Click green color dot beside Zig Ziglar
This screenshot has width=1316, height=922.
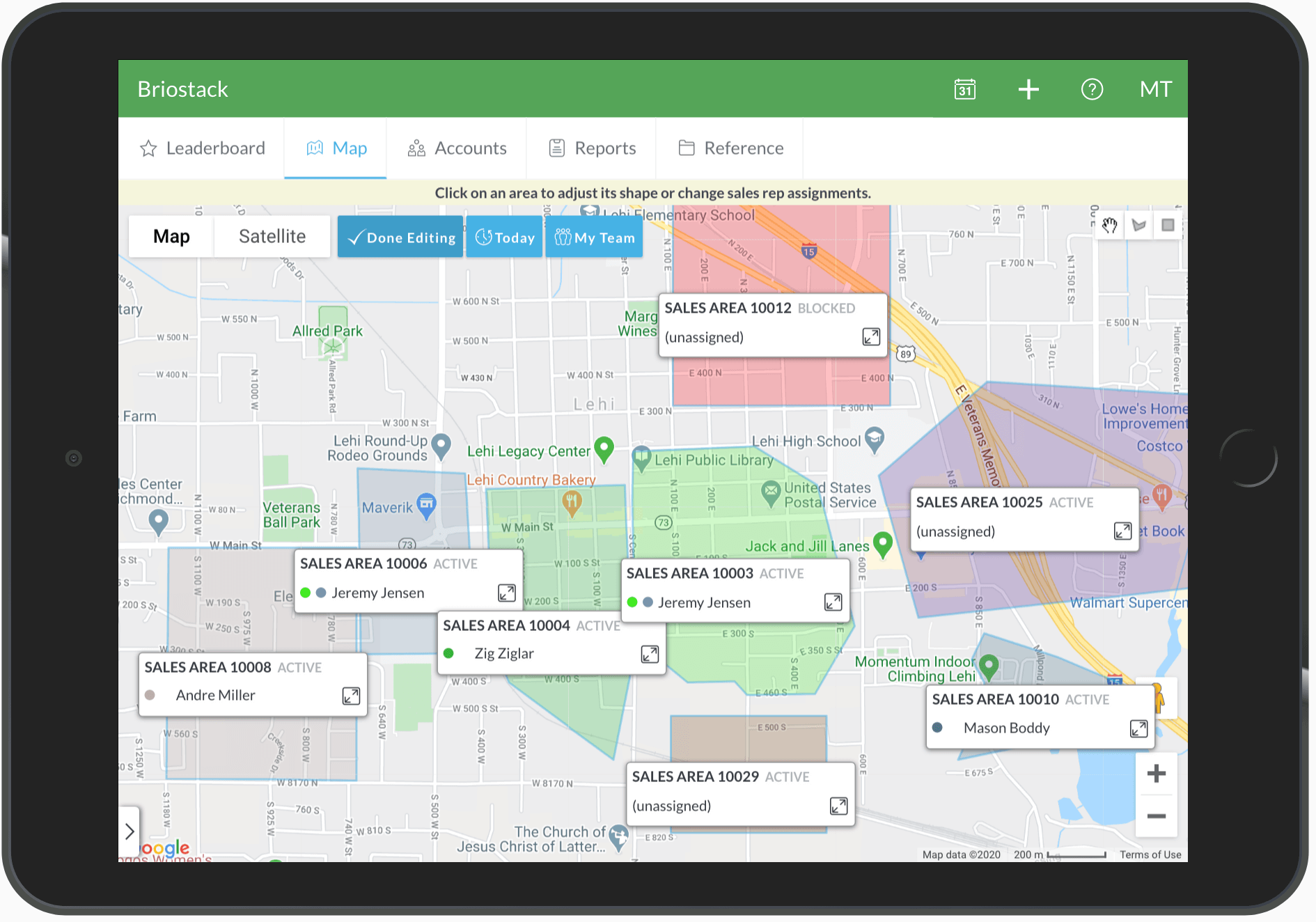[449, 654]
